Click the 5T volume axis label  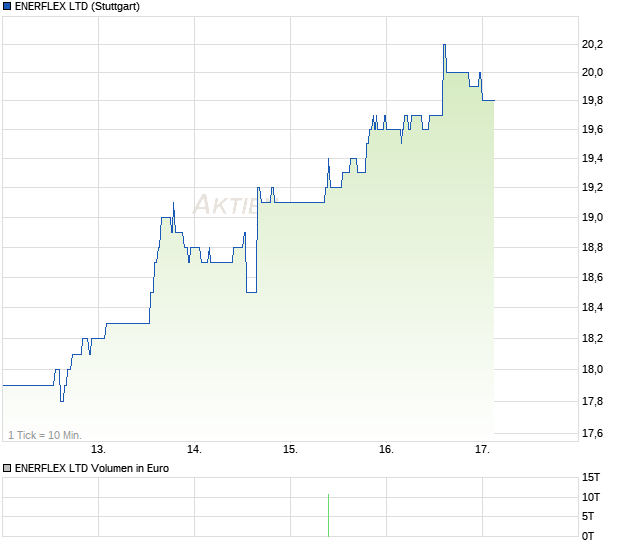[x=588, y=516]
